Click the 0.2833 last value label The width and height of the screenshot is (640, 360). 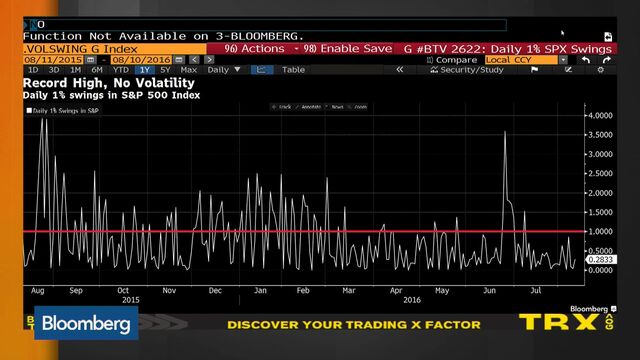[x=601, y=260]
